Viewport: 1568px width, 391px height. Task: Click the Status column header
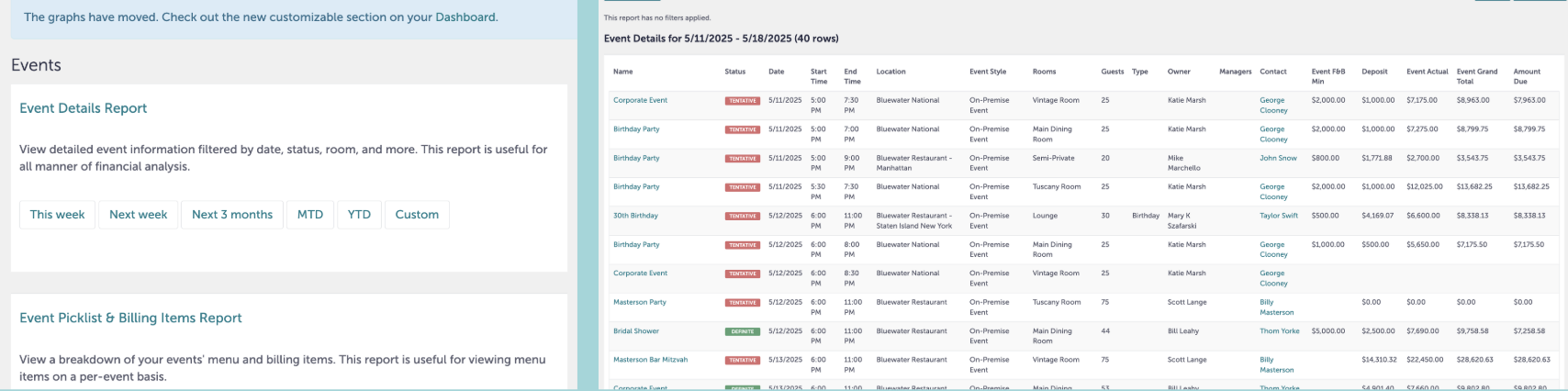pos(734,72)
